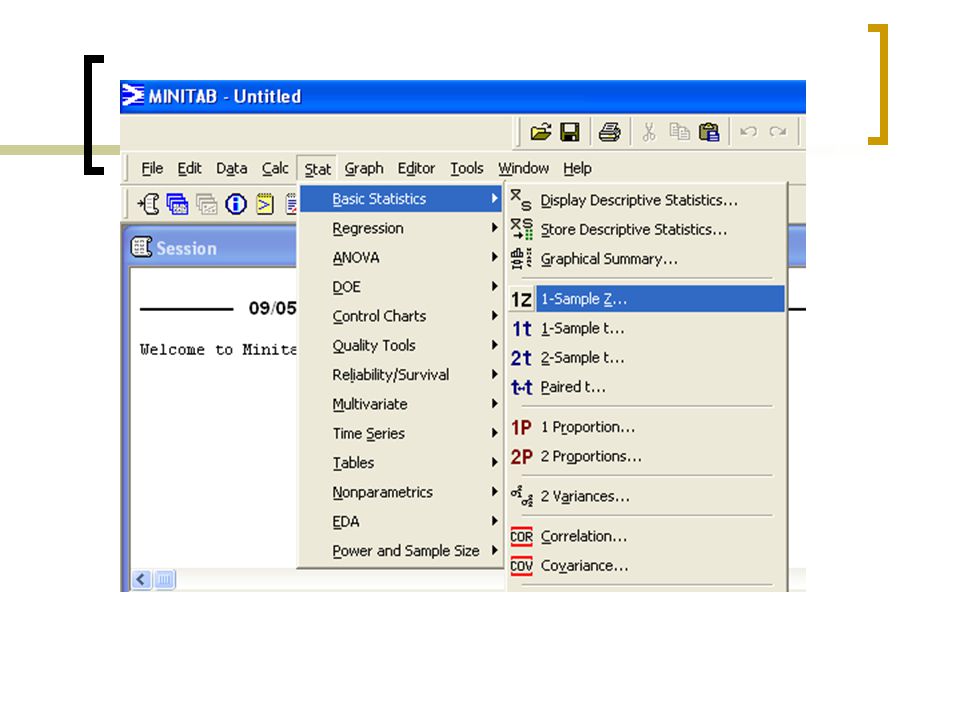960x720 pixels.
Task: Click the Session window scroll-with-arrow toolbar icon
Action: (148, 204)
